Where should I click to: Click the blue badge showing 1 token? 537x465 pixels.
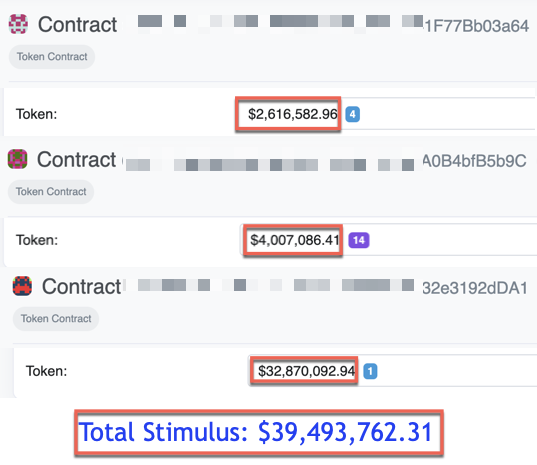click(370, 371)
